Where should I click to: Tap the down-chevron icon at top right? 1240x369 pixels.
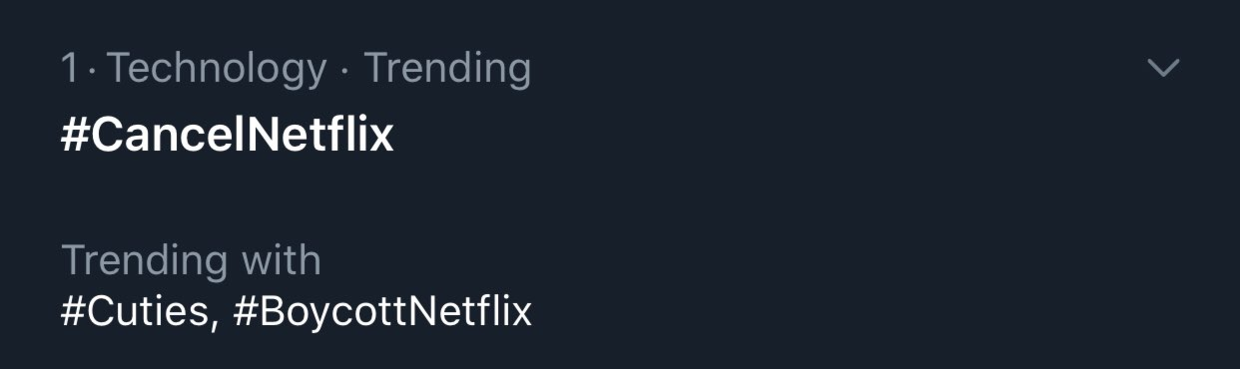(1164, 68)
